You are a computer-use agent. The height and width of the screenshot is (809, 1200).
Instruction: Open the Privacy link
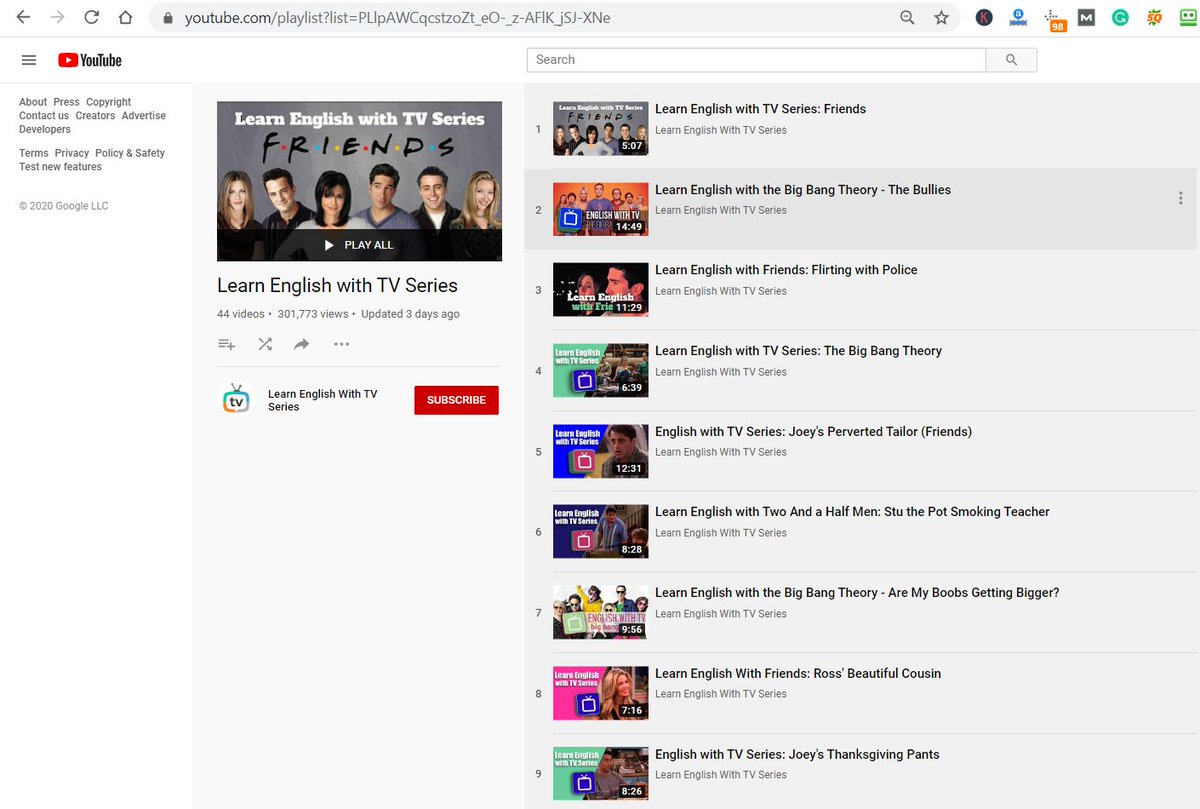[72, 153]
